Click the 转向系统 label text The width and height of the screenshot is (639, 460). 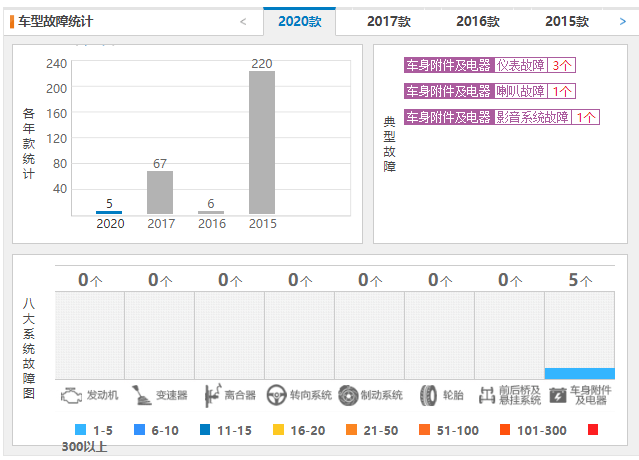tap(311, 395)
